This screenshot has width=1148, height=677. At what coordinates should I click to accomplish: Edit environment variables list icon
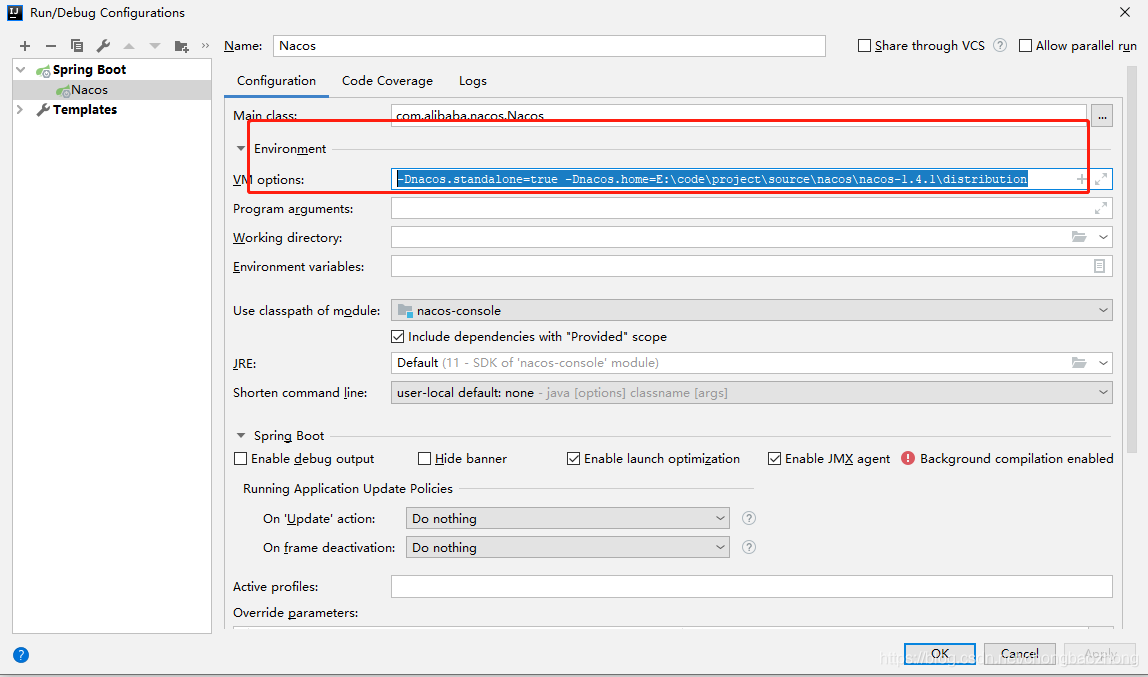tap(1099, 266)
